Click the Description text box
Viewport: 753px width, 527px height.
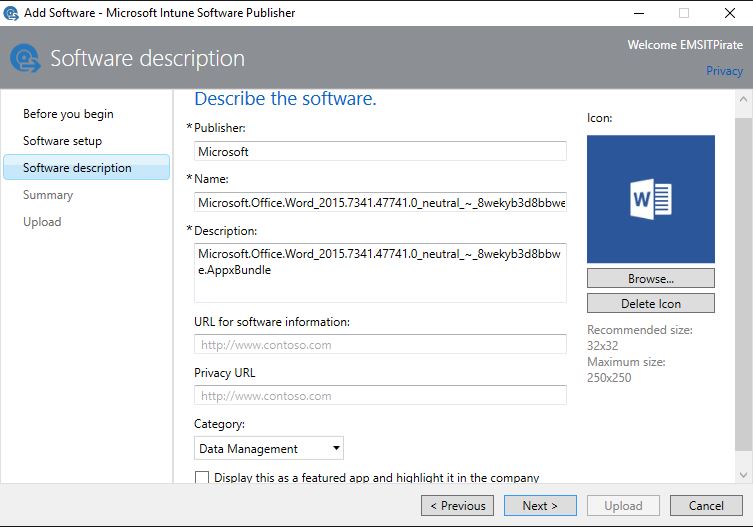[380, 273]
